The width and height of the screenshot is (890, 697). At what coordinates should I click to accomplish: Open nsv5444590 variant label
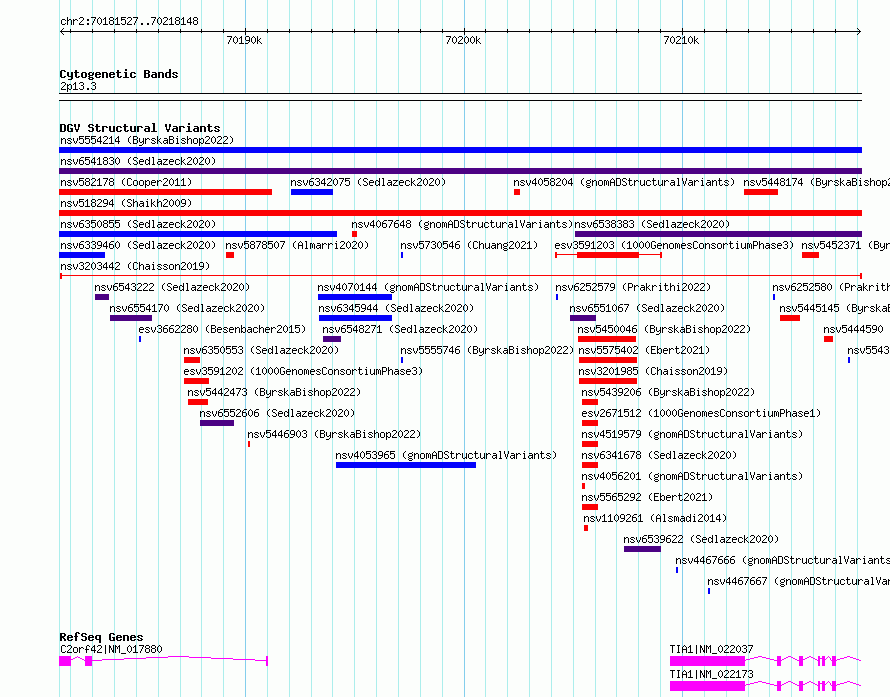tap(854, 329)
